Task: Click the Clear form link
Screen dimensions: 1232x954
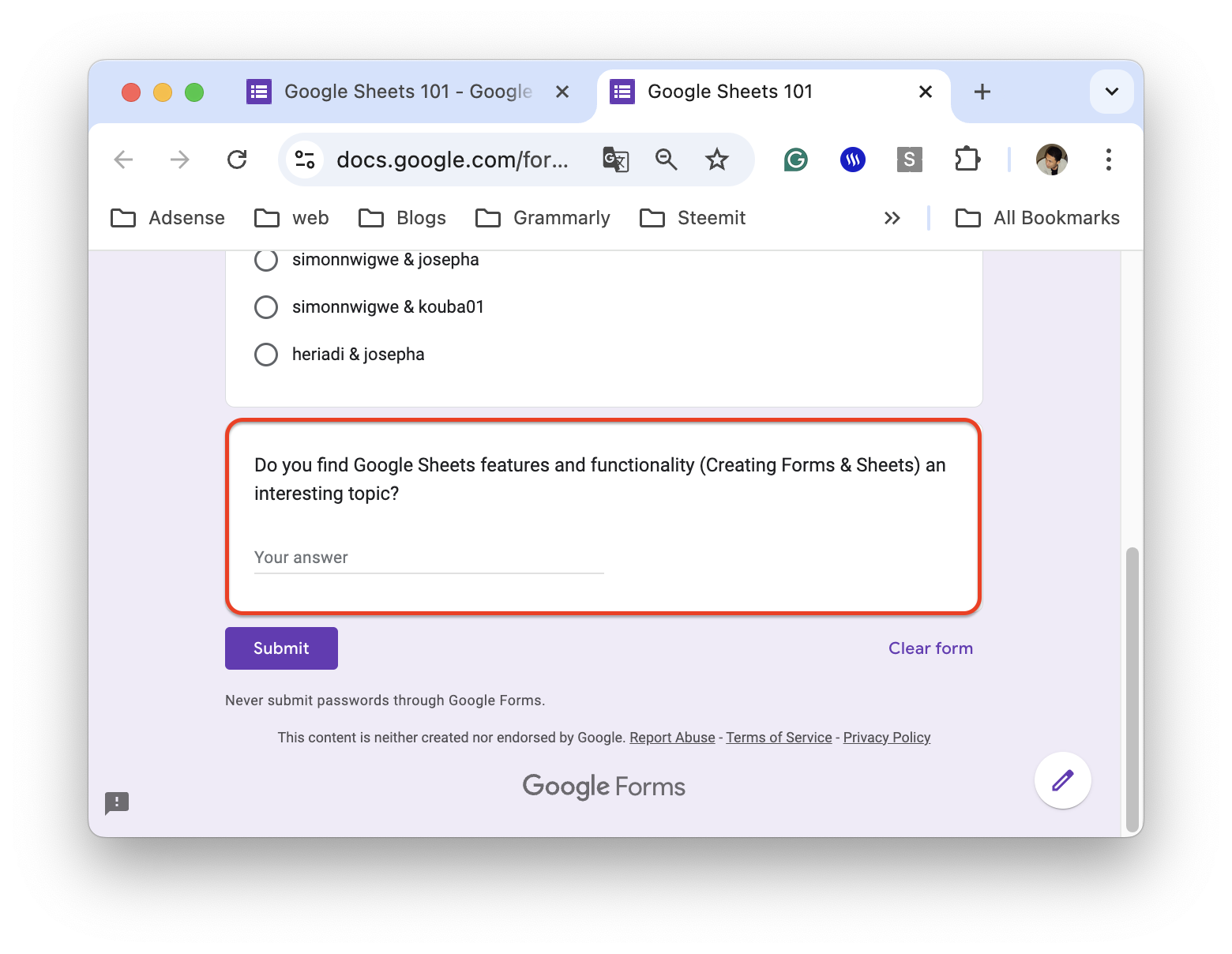Action: [930, 648]
